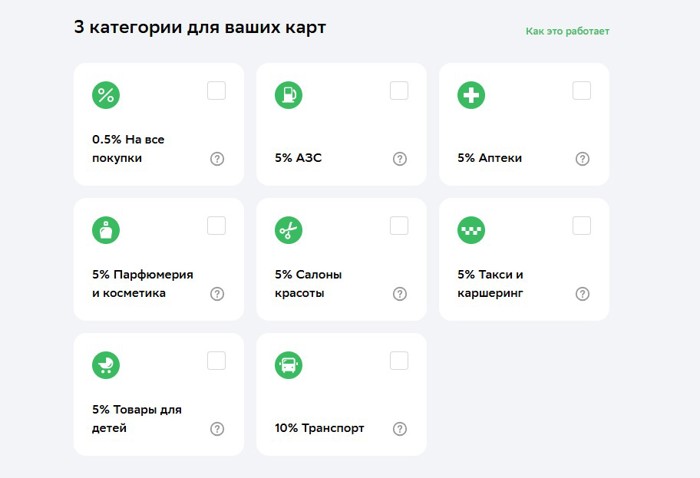Enable the 5% Салоны красоты checkbox
Image resolution: width=700 pixels, height=478 pixels.
(x=399, y=226)
